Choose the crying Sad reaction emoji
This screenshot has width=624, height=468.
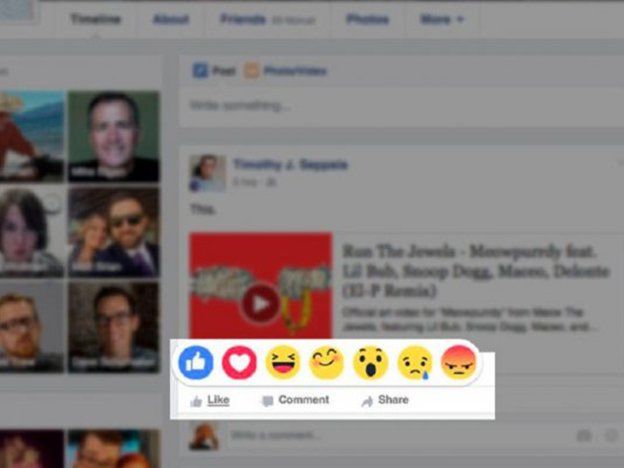click(x=414, y=362)
